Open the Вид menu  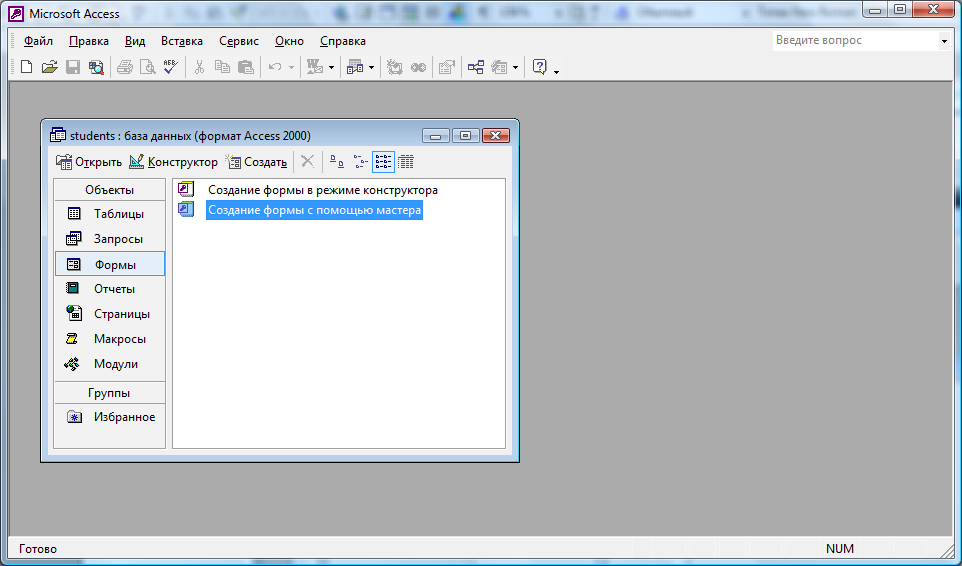[135, 41]
